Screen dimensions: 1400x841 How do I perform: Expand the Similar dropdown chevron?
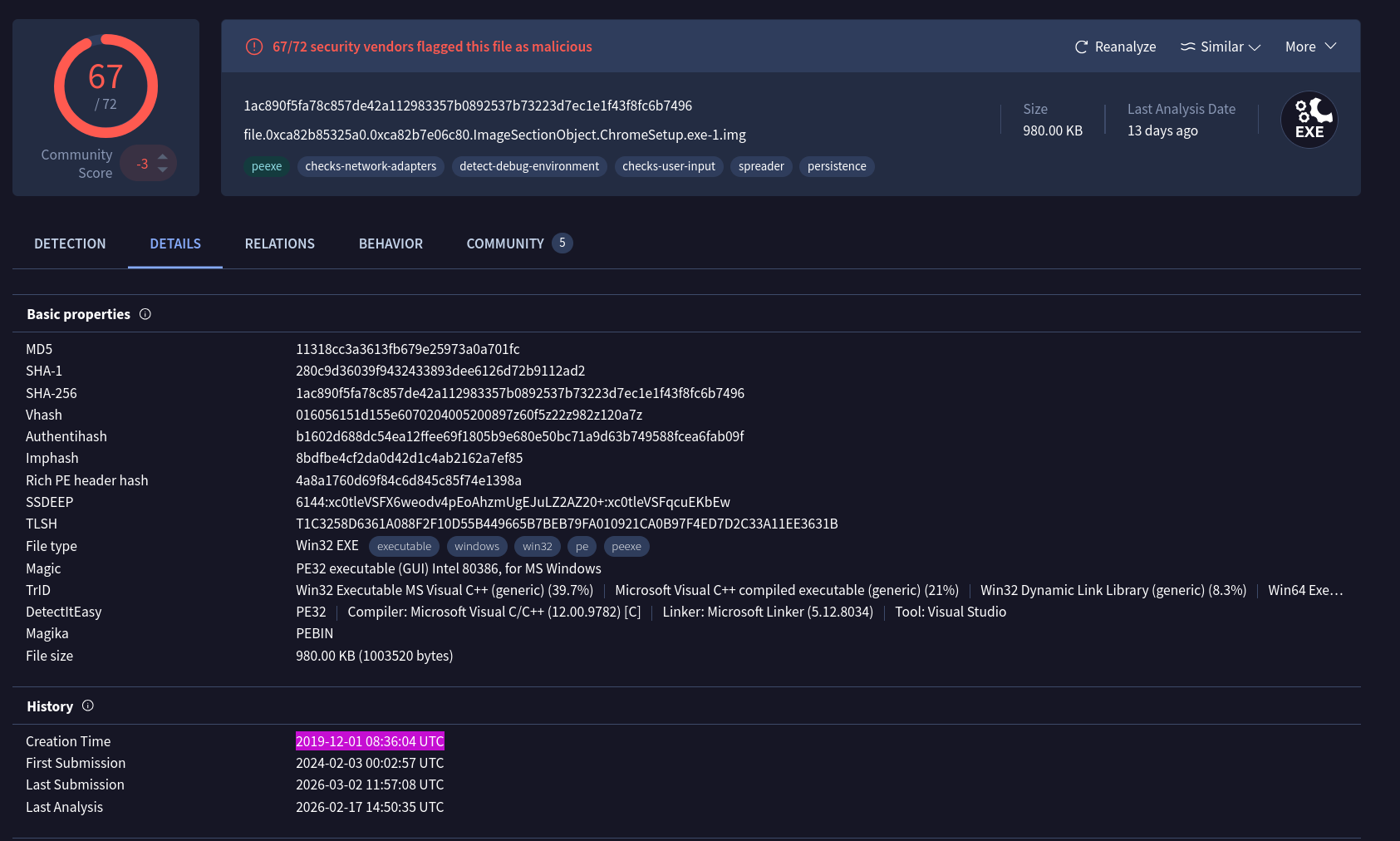tap(1255, 47)
